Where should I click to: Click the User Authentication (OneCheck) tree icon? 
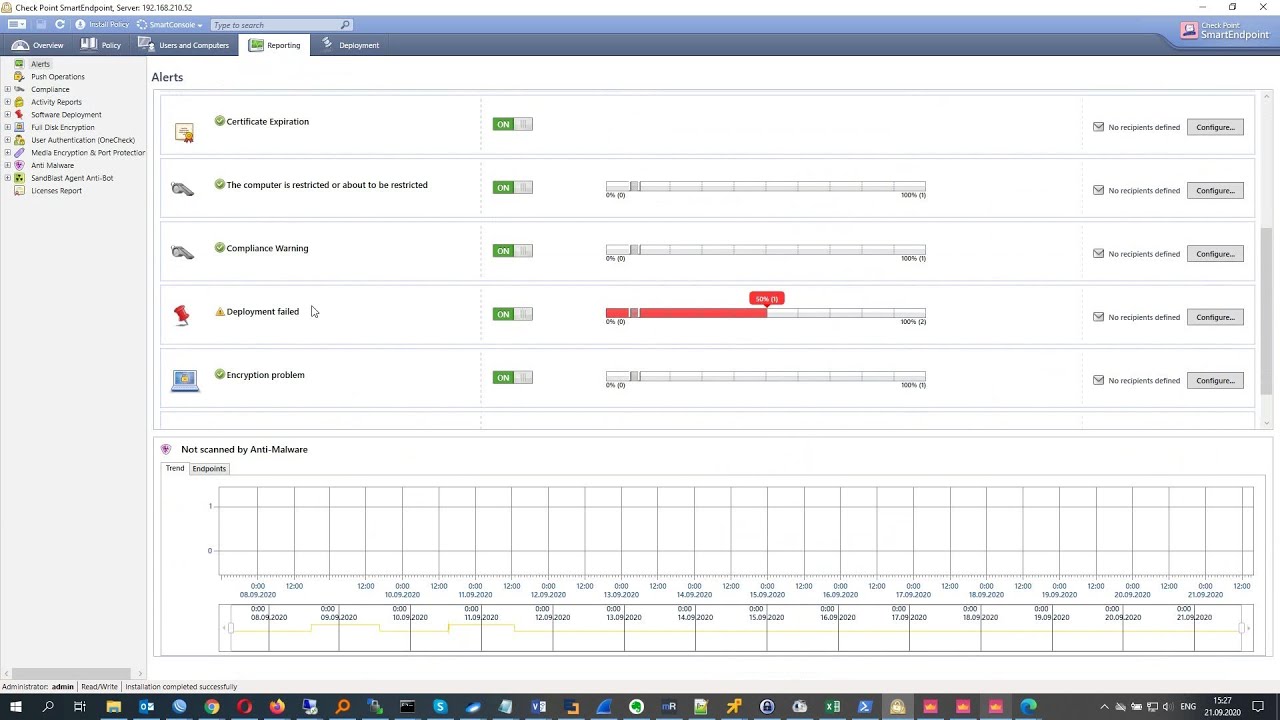tap(19, 140)
